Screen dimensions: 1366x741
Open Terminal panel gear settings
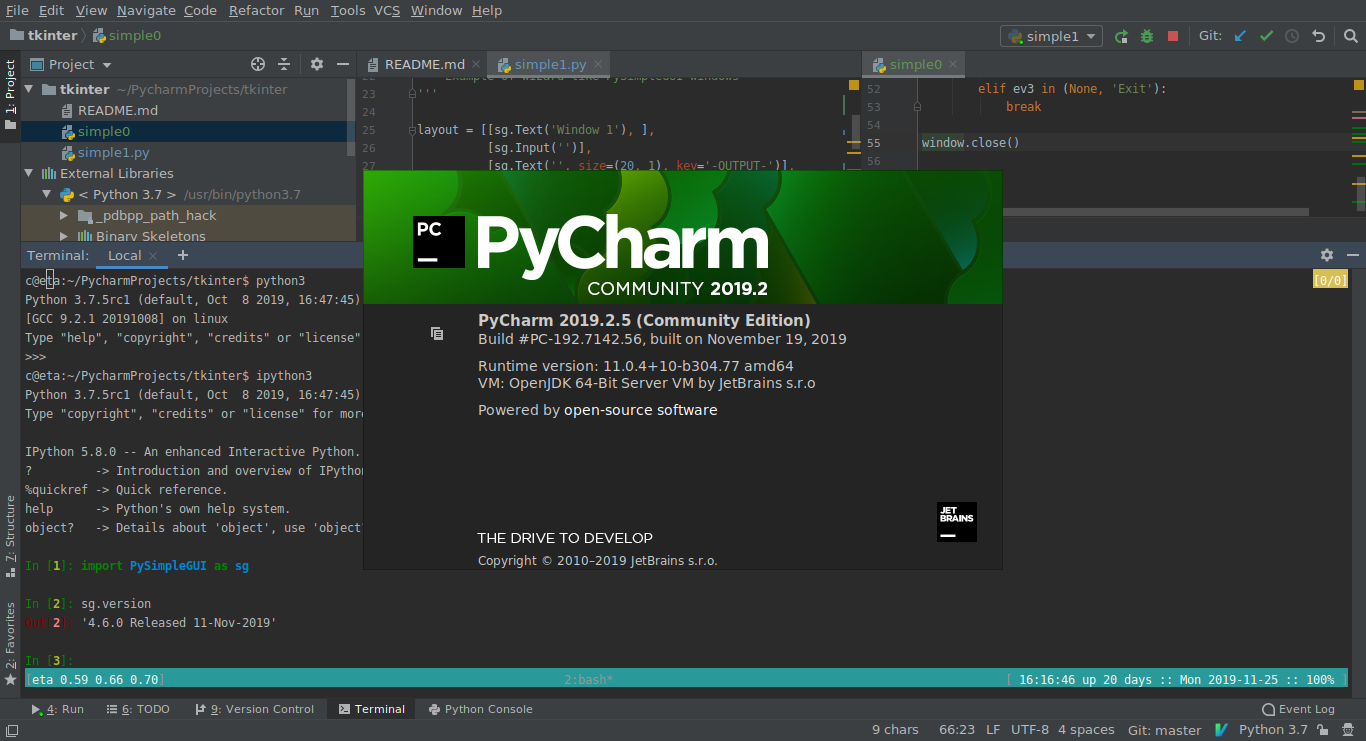click(x=1327, y=255)
